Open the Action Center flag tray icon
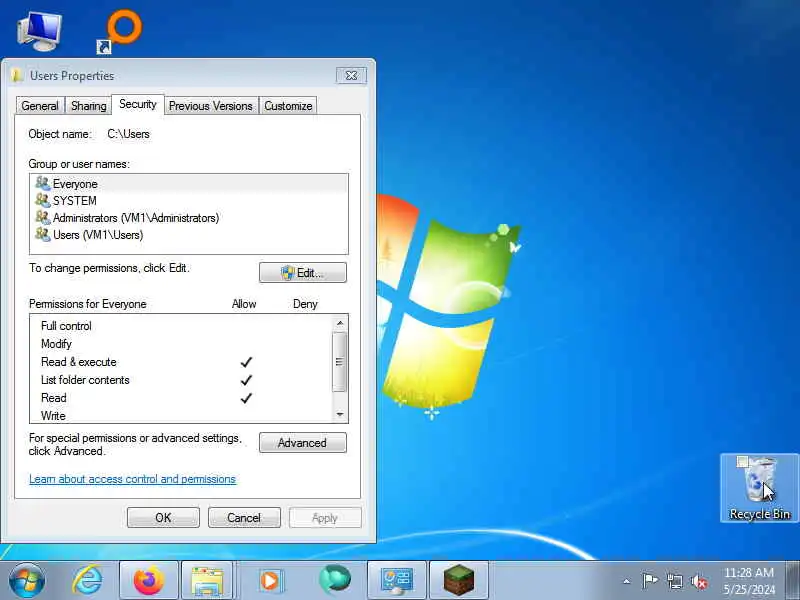The height and width of the screenshot is (600, 800). pyautogui.click(x=649, y=581)
